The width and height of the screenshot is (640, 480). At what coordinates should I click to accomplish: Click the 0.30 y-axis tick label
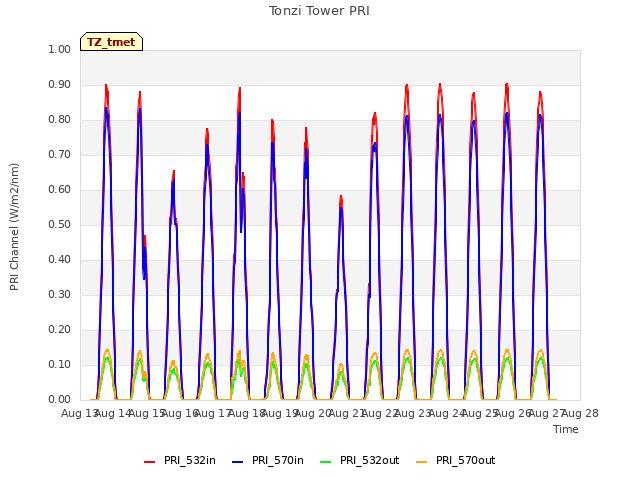tap(60, 294)
